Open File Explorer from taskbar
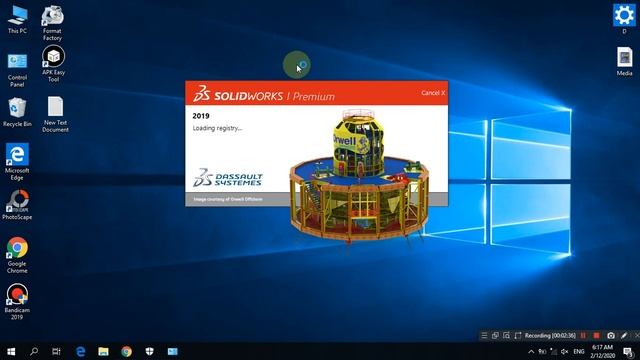The width and height of the screenshot is (640, 360). pyautogui.click(x=103, y=351)
